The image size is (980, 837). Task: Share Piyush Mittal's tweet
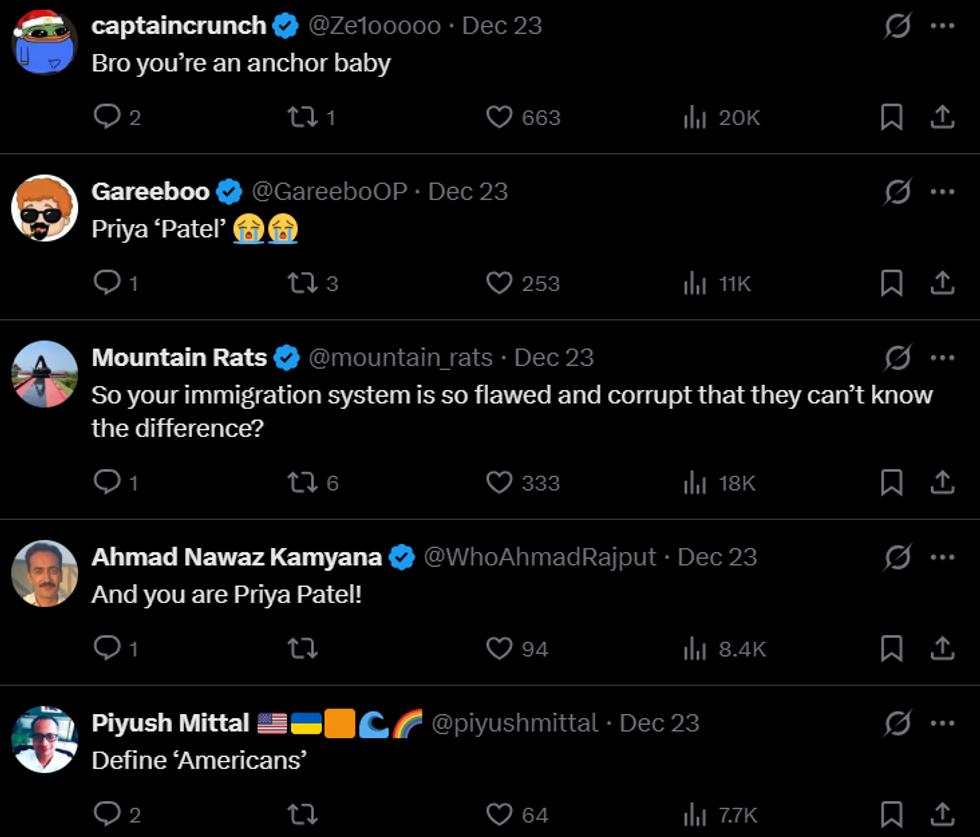coord(942,814)
